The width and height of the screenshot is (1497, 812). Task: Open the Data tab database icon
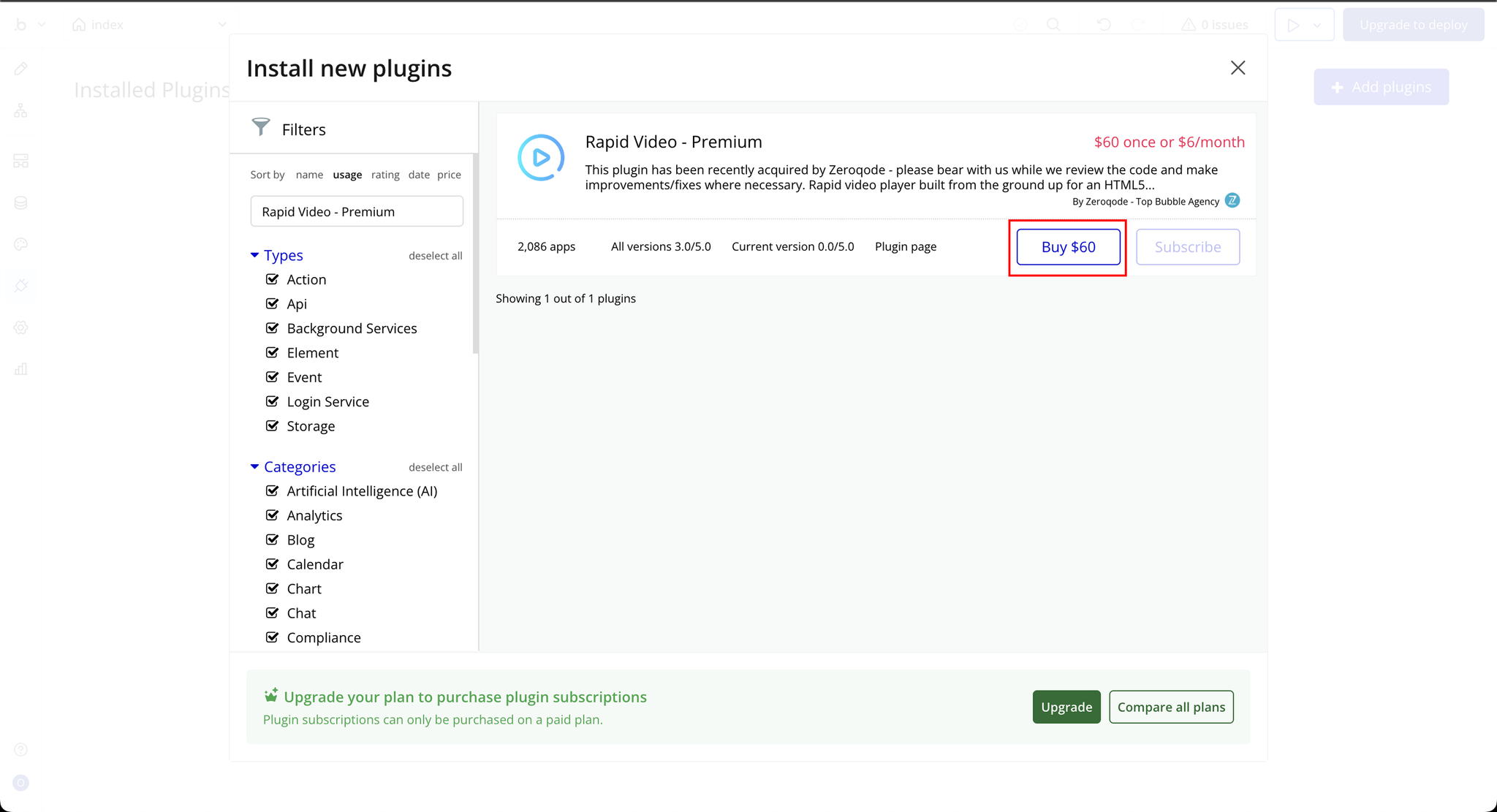[20, 202]
